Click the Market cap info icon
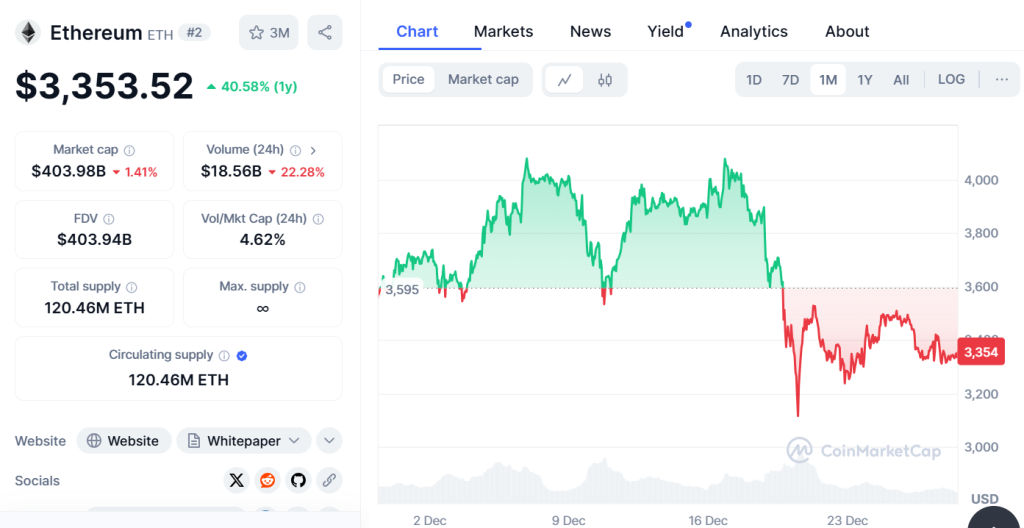Viewport: 1024px width, 528px height. (x=130, y=150)
